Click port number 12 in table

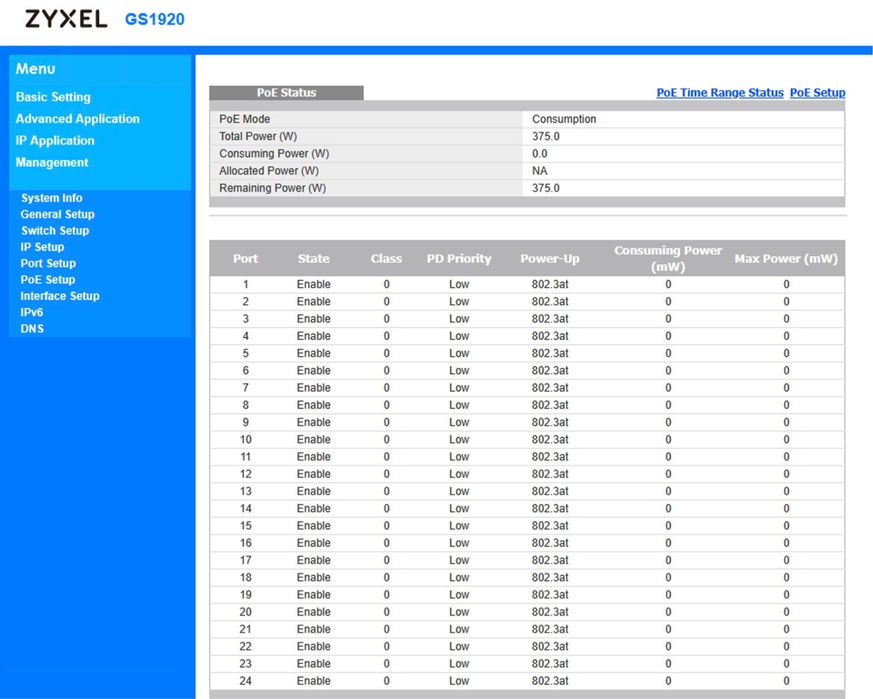pos(246,474)
